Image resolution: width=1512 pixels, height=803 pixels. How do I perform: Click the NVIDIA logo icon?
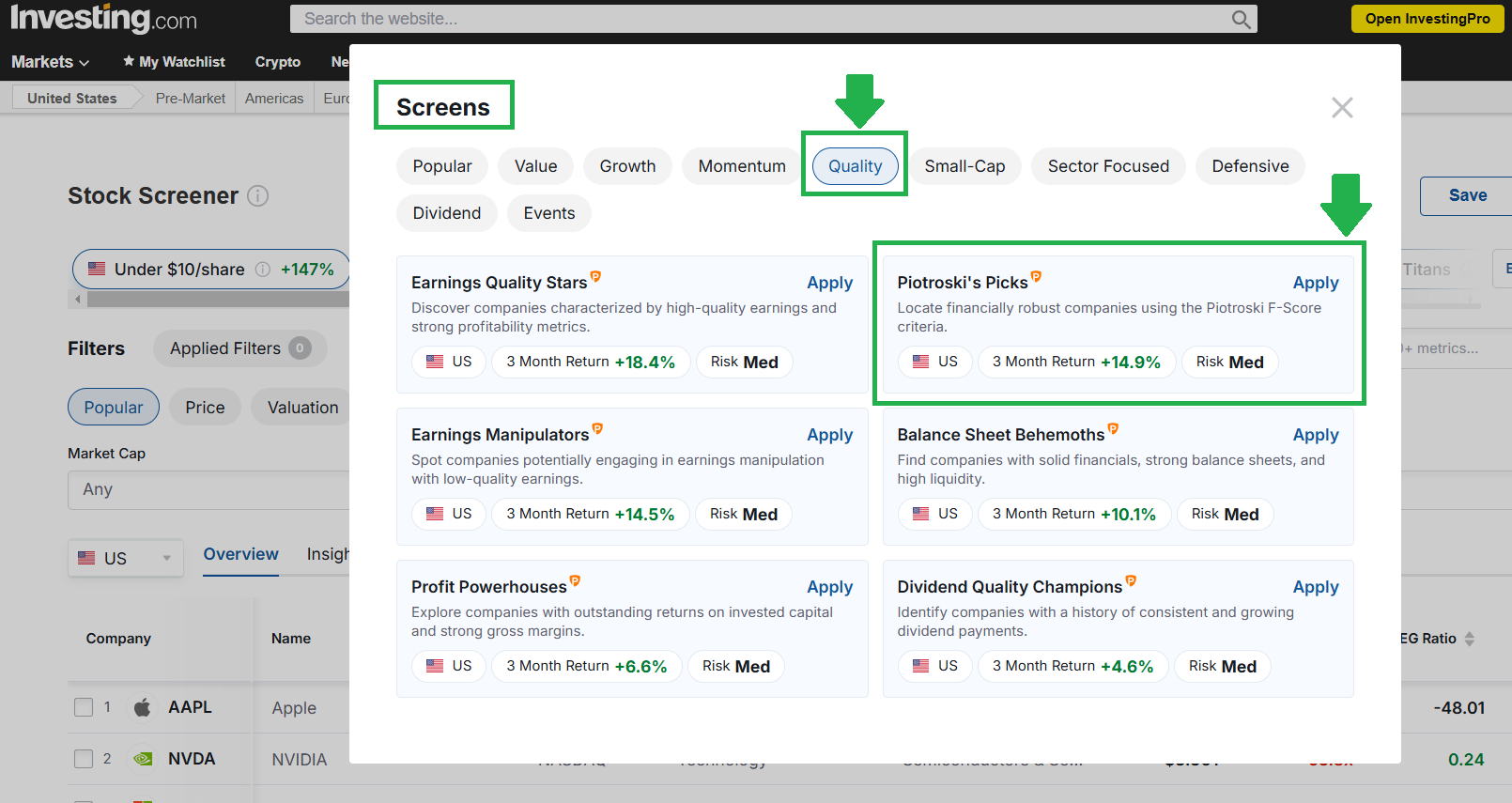click(143, 759)
